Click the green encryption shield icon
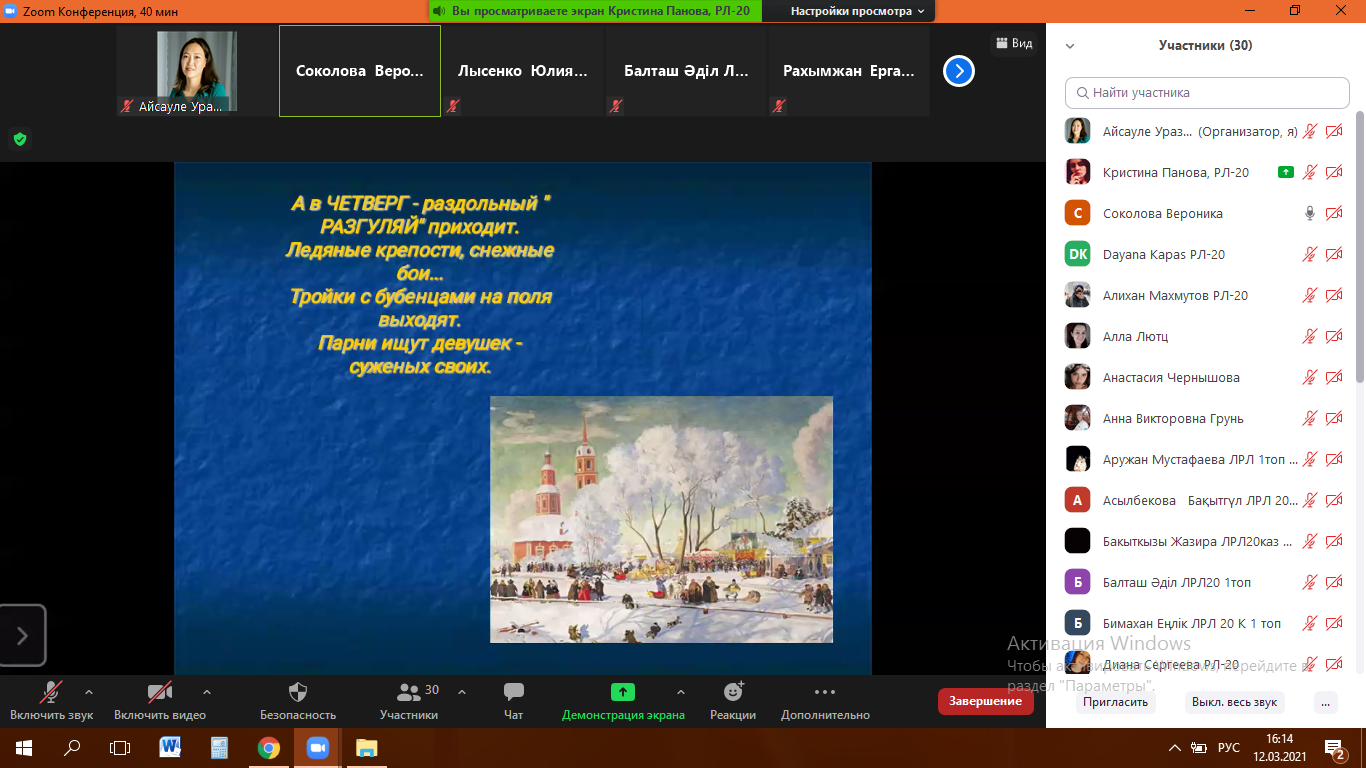 coord(19,139)
